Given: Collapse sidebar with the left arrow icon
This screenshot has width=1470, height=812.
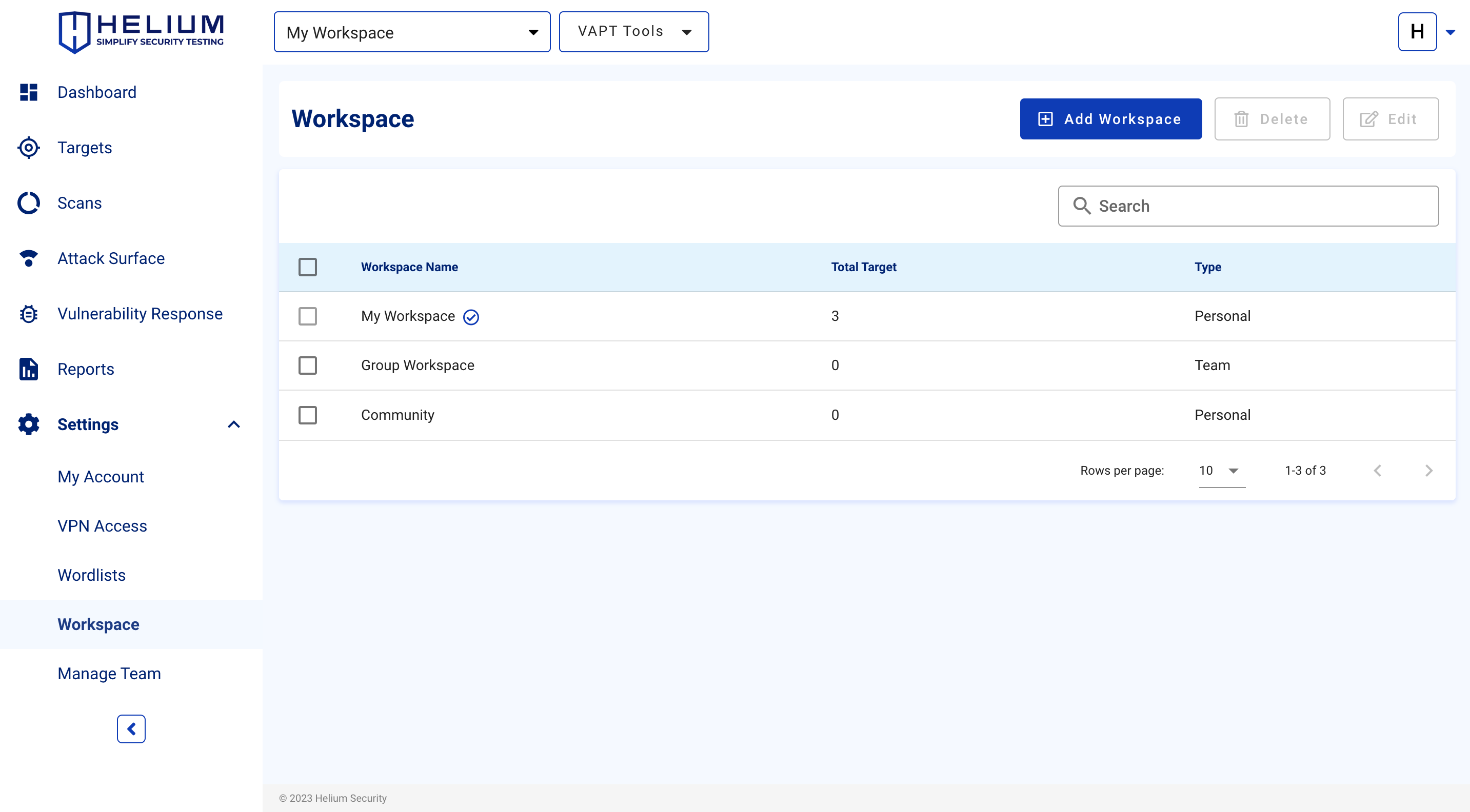Looking at the screenshot, I should (x=131, y=729).
